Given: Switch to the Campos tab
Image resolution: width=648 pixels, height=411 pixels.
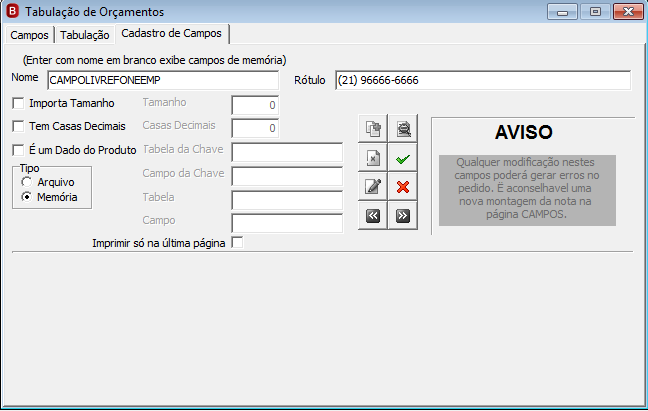Looking at the screenshot, I should (29, 35).
